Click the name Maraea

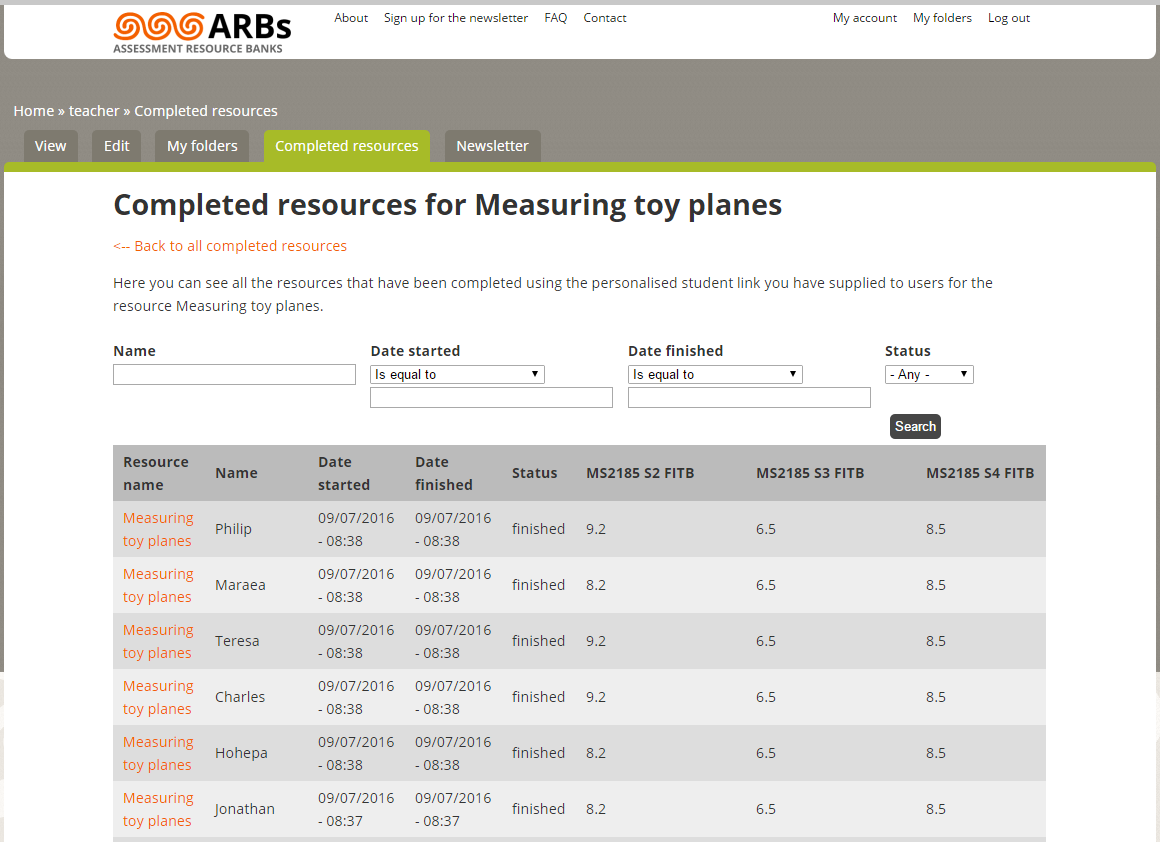click(240, 585)
